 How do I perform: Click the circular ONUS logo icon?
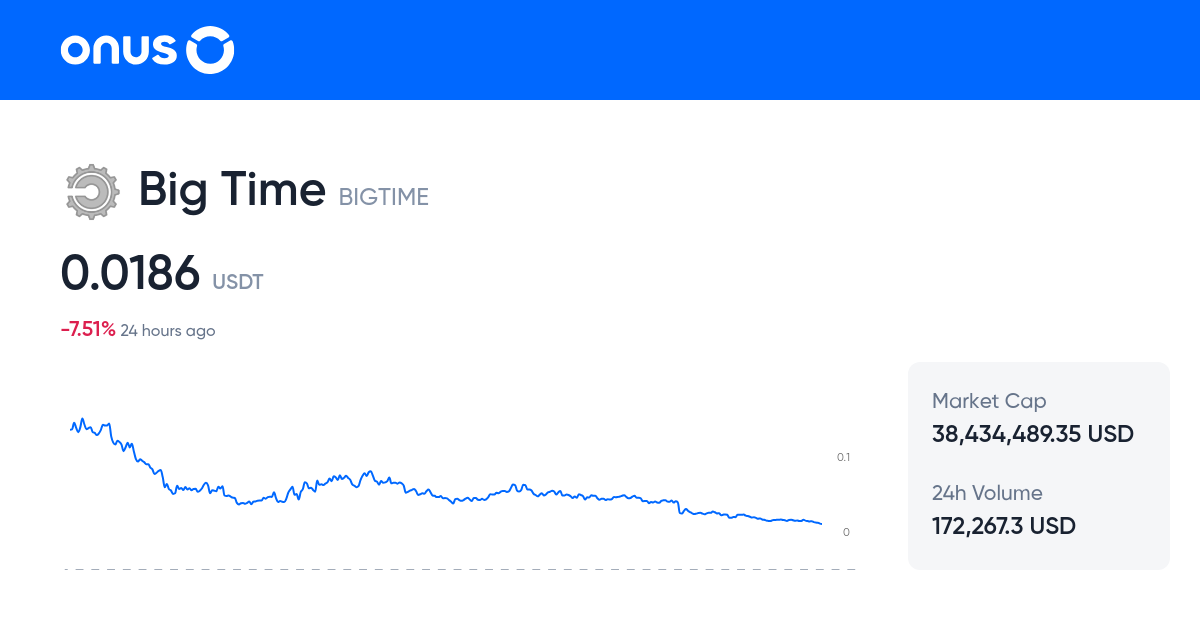211,50
